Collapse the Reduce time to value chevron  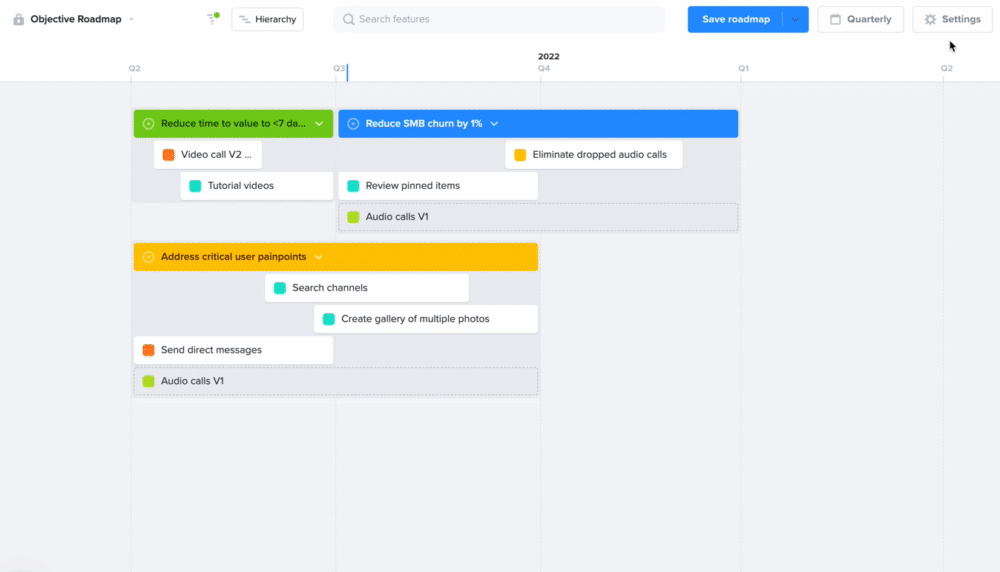(x=319, y=124)
